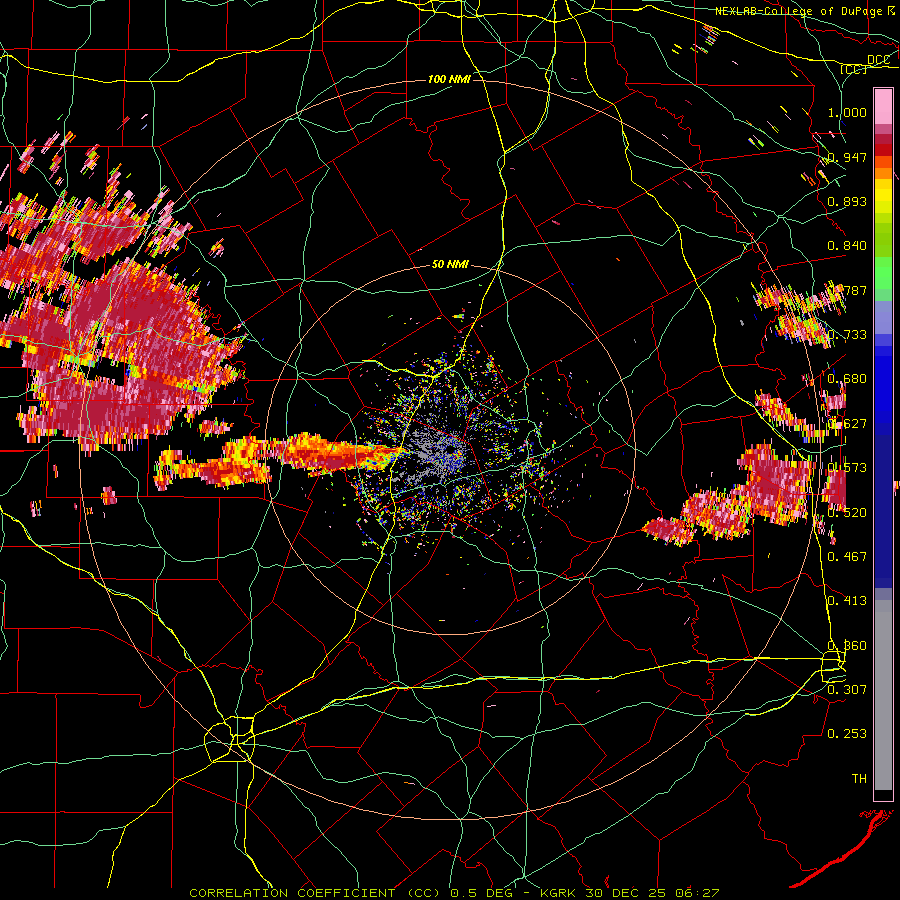900x900 pixels.
Task: Click the TH threshold label on legend
Action: 859,779
